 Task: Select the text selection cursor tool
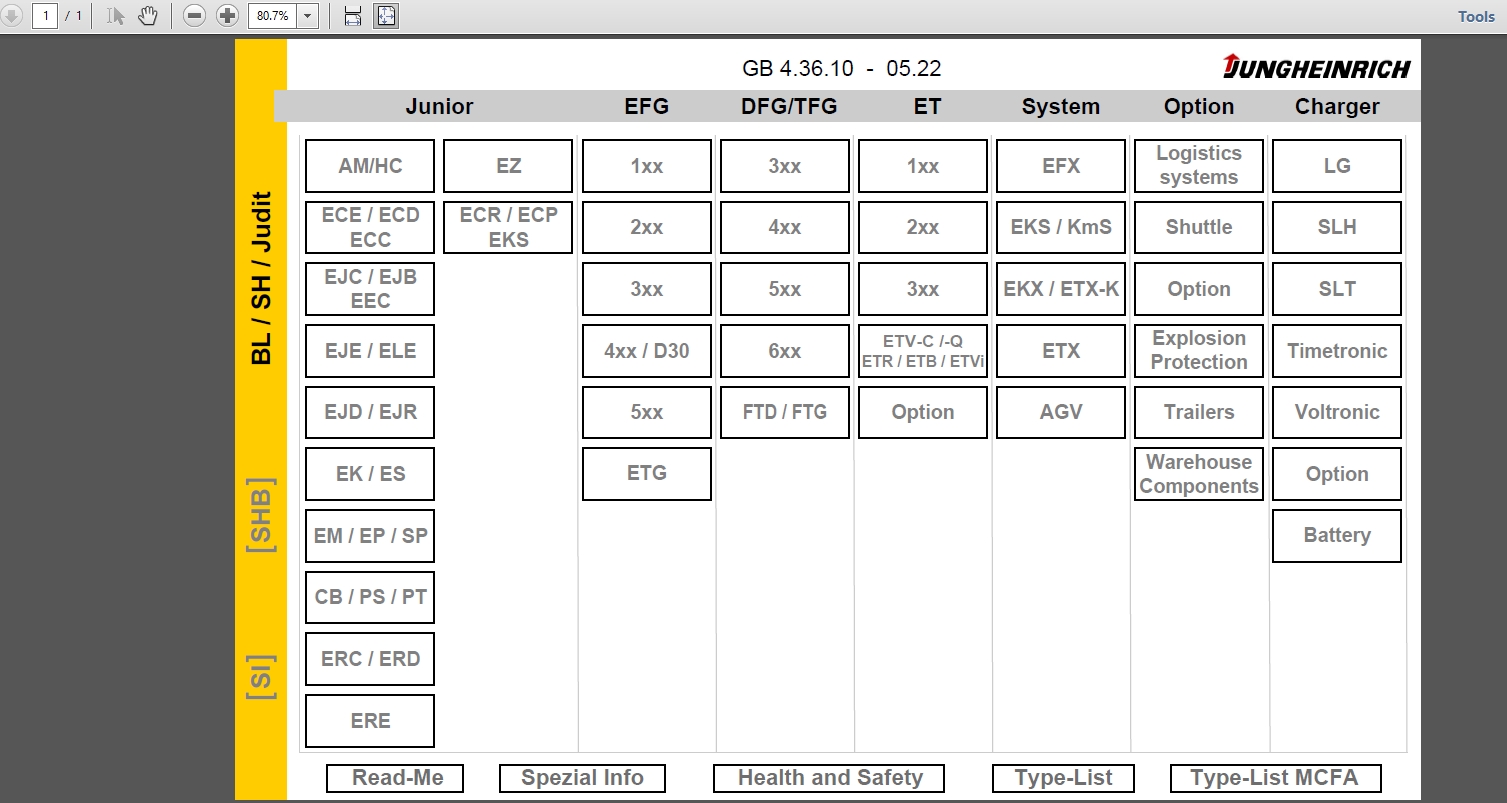click(x=116, y=16)
